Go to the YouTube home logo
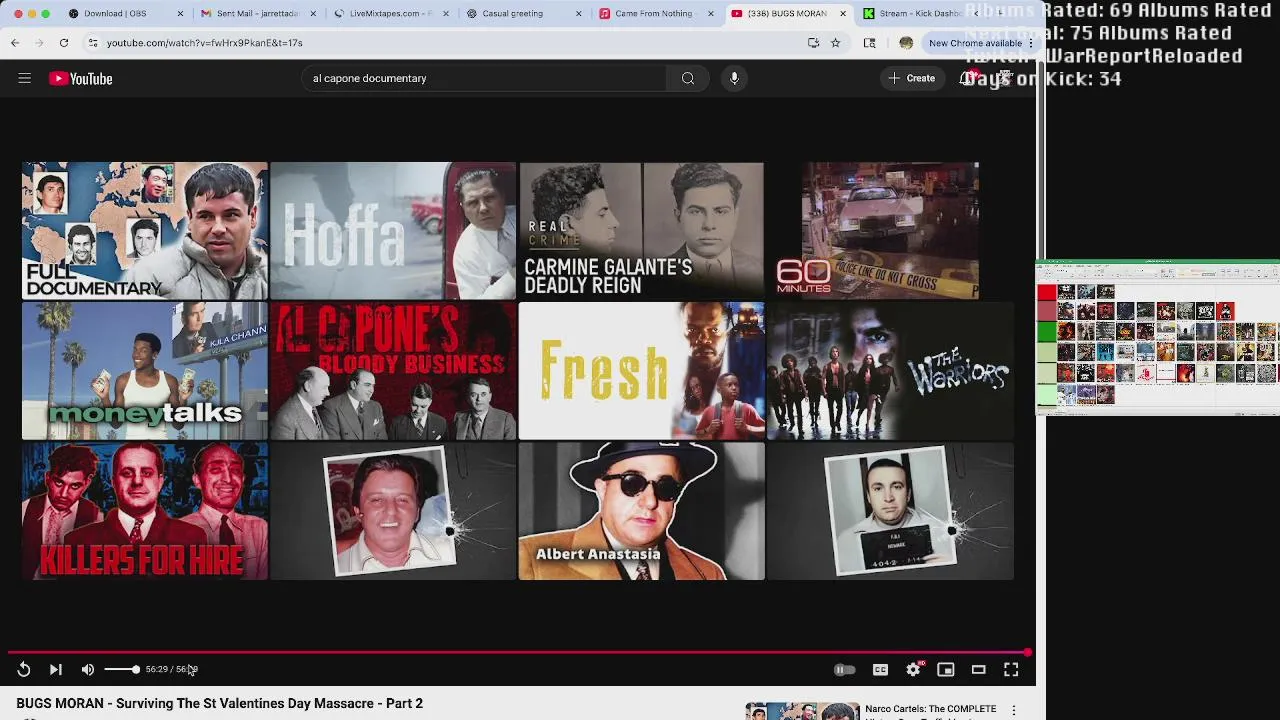The width and height of the screenshot is (1280, 720). pyautogui.click(x=81, y=78)
